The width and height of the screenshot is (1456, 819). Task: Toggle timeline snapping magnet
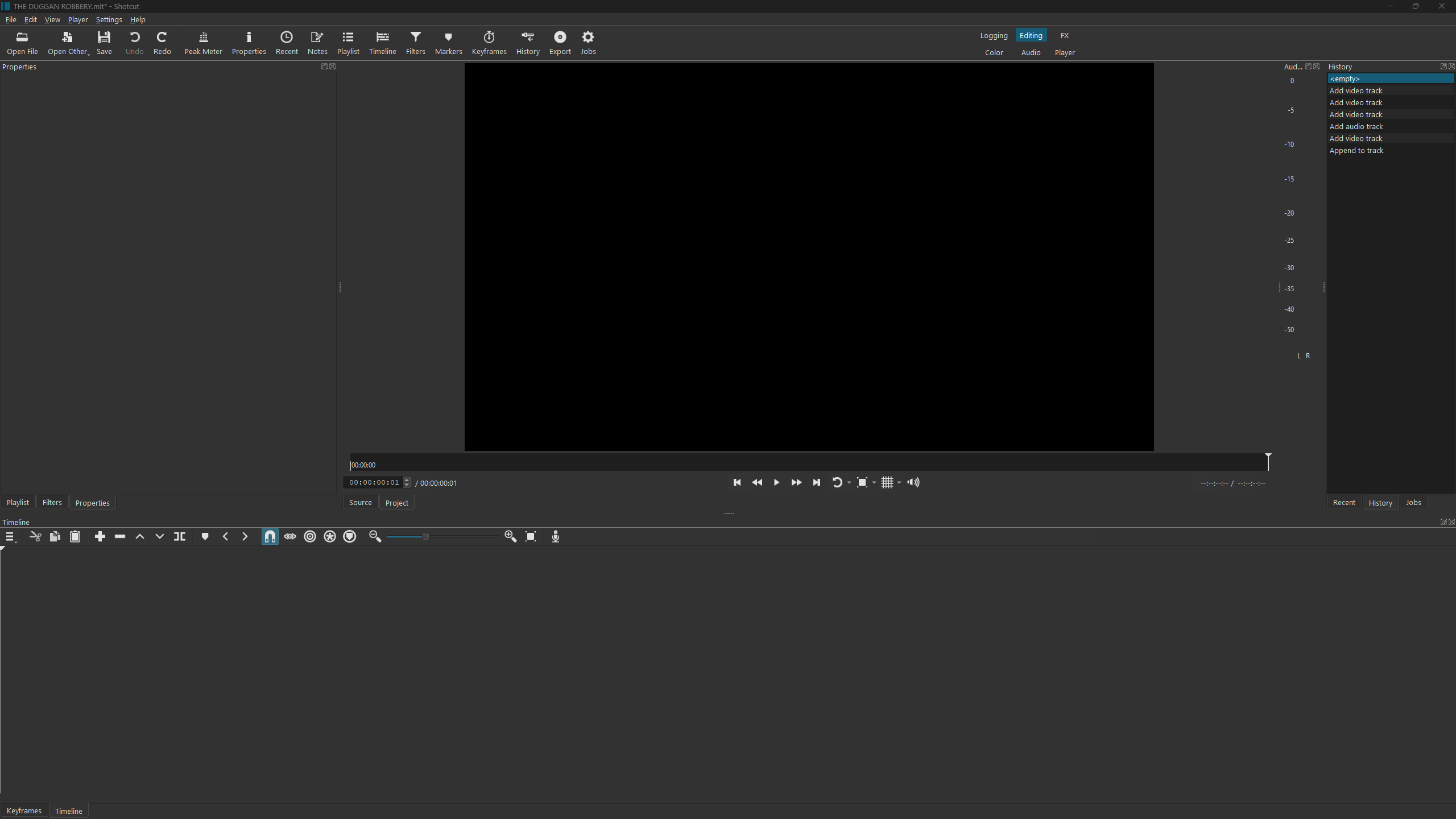pyautogui.click(x=270, y=536)
